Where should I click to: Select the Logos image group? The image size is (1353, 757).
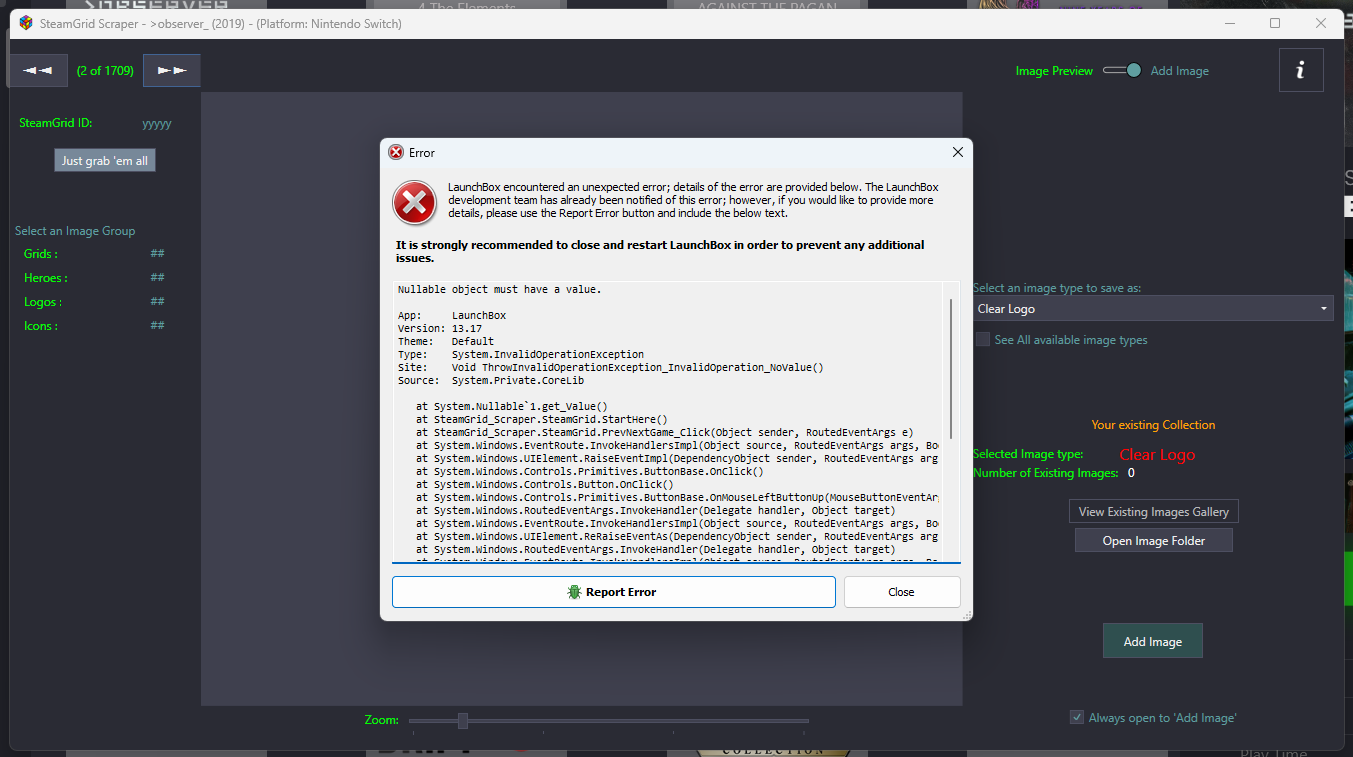(x=43, y=302)
